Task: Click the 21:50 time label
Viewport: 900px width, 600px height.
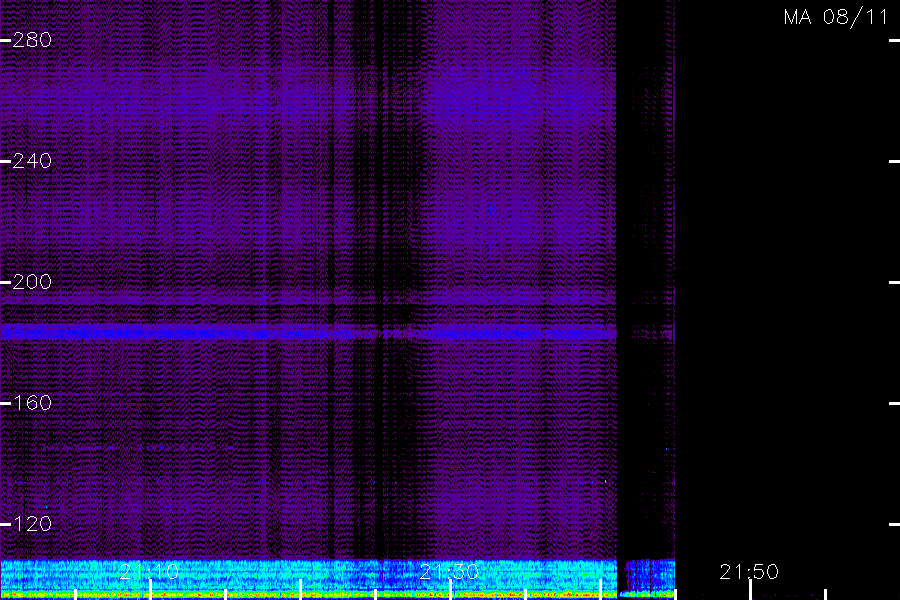Action: (x=749, y=572)
